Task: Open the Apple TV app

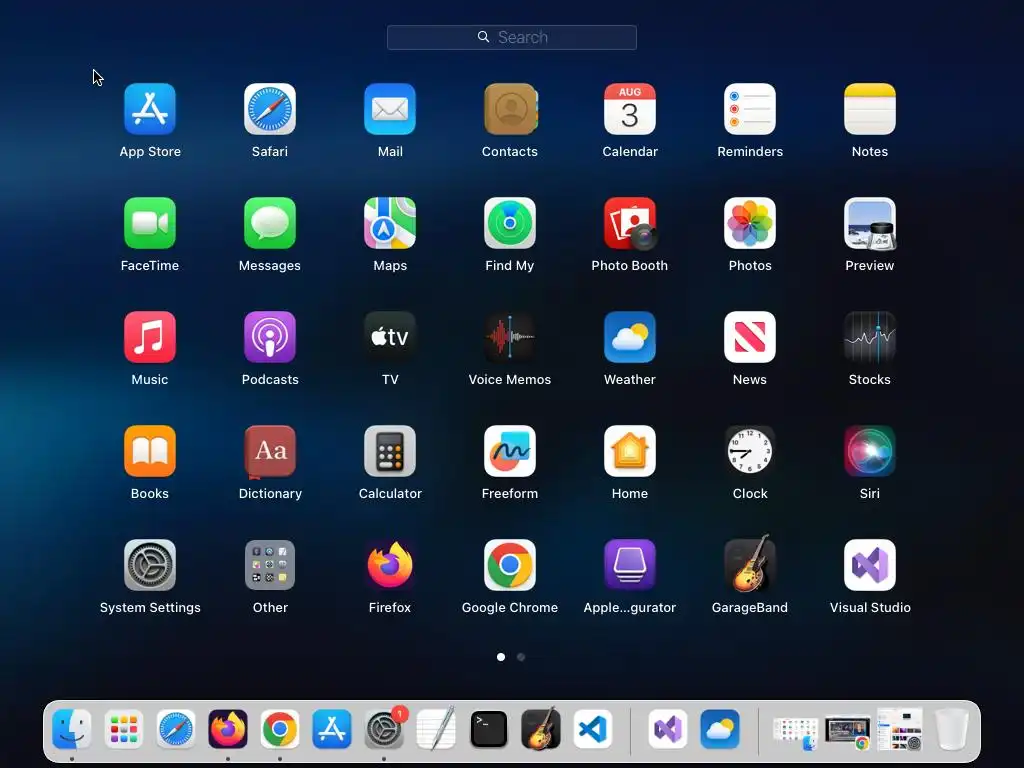Action: pyautogui.click(x=390, y=337)
